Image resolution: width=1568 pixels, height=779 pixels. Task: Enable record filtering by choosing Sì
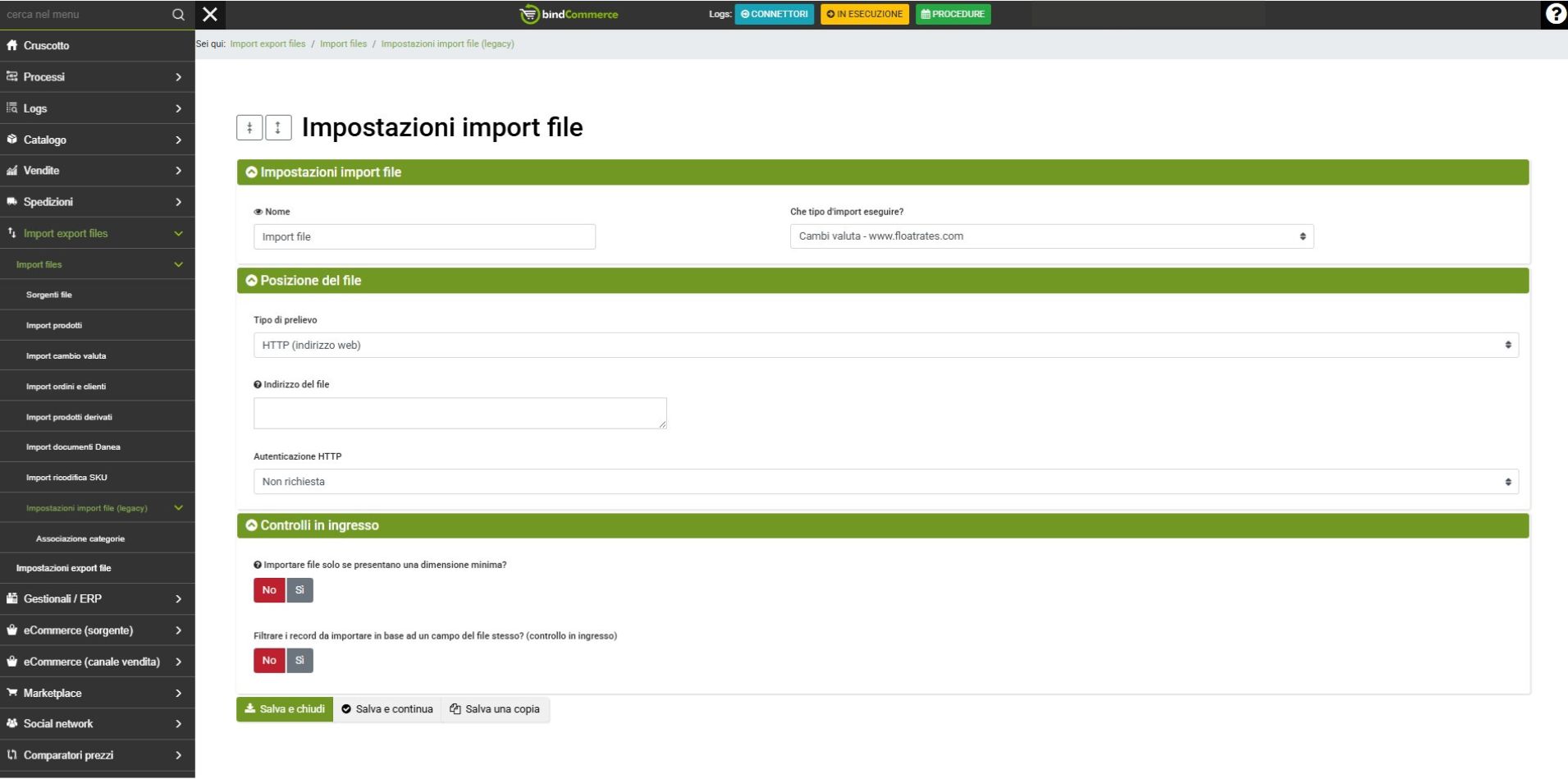point(299,661)
